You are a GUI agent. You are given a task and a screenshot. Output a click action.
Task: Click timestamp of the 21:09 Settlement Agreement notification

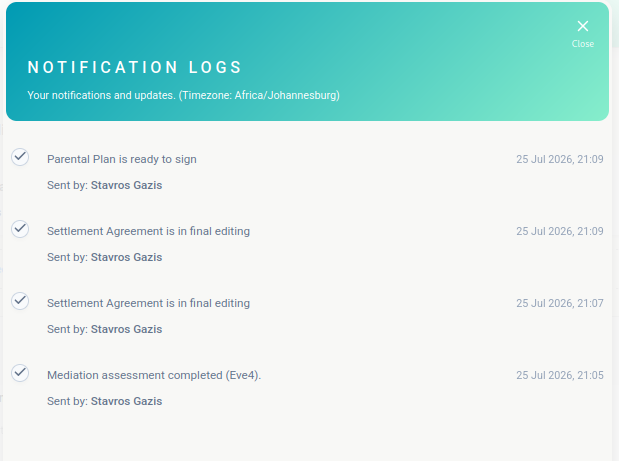pyautogui.click(x=560, y=231)
